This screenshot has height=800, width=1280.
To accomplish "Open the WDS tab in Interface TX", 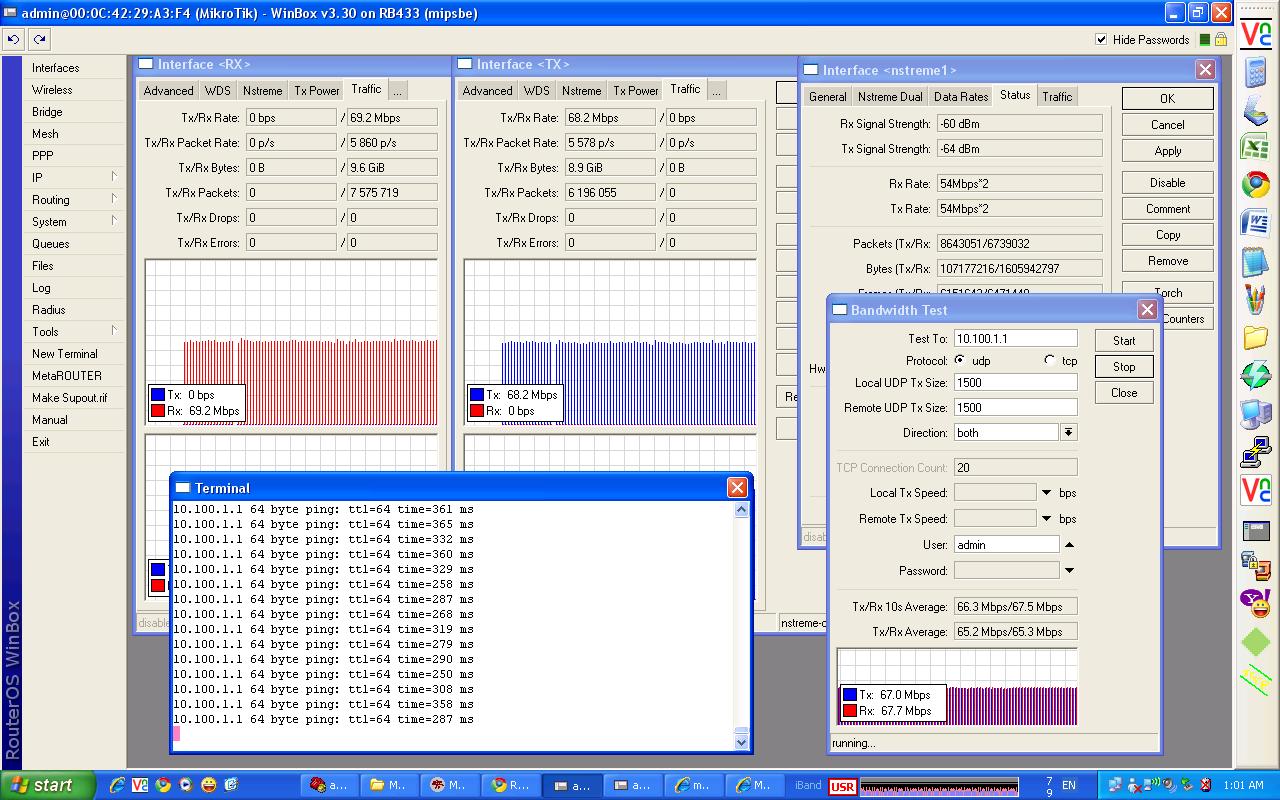I will coord(537,90).
